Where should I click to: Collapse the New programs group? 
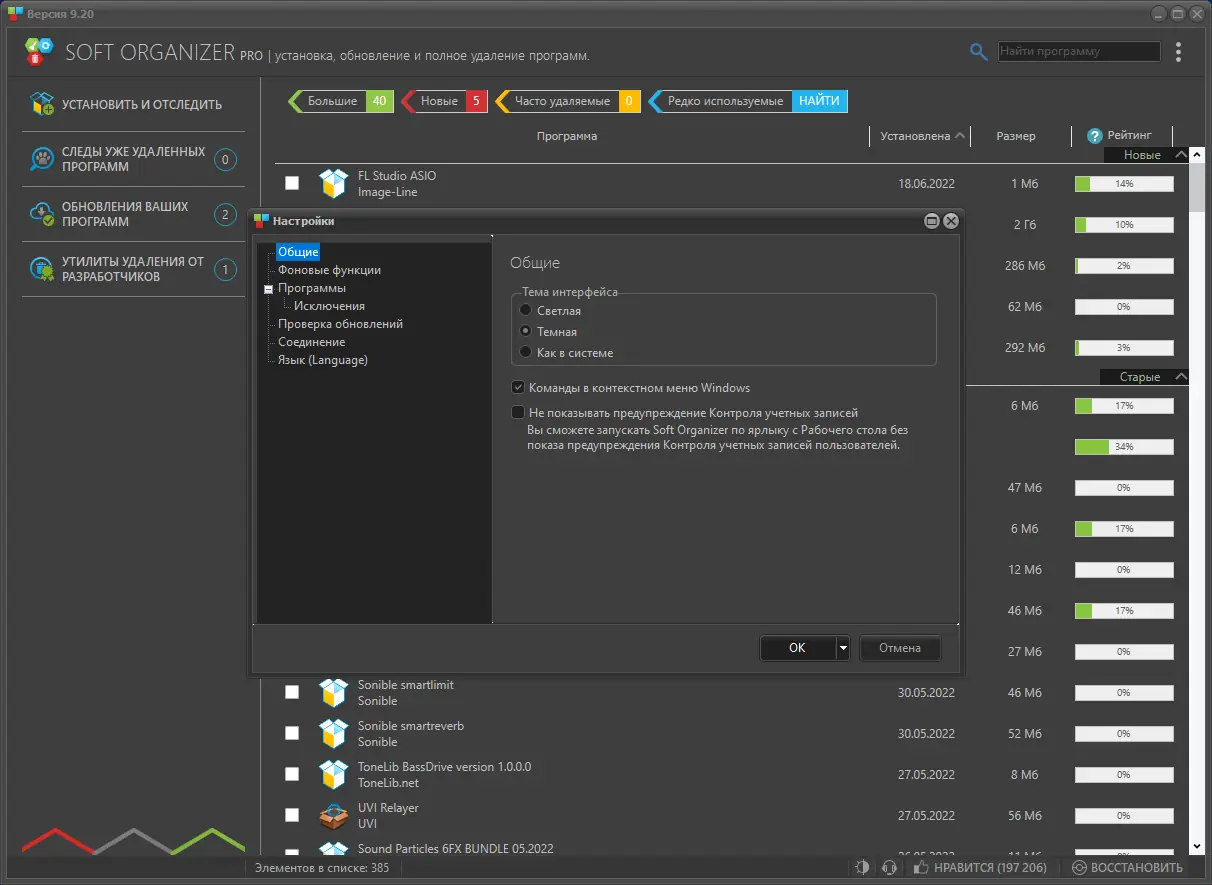click(x=1182, y=155)
